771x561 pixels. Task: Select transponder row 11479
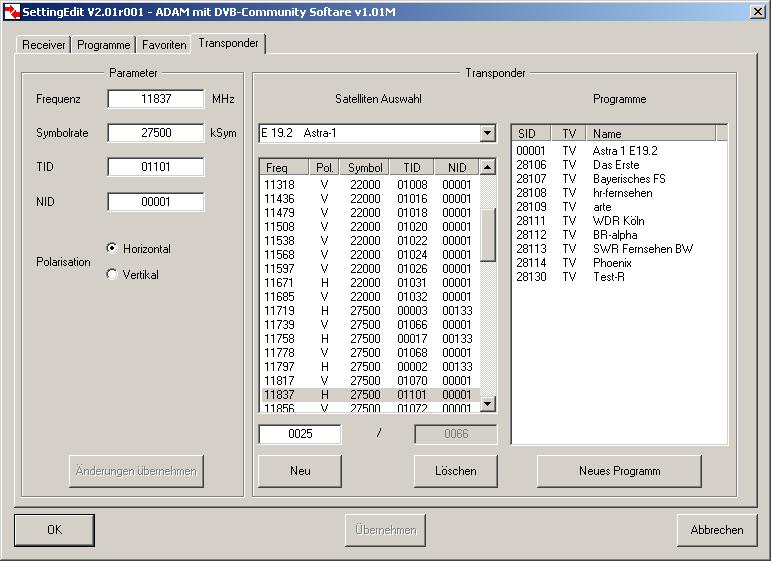[369, 213]
